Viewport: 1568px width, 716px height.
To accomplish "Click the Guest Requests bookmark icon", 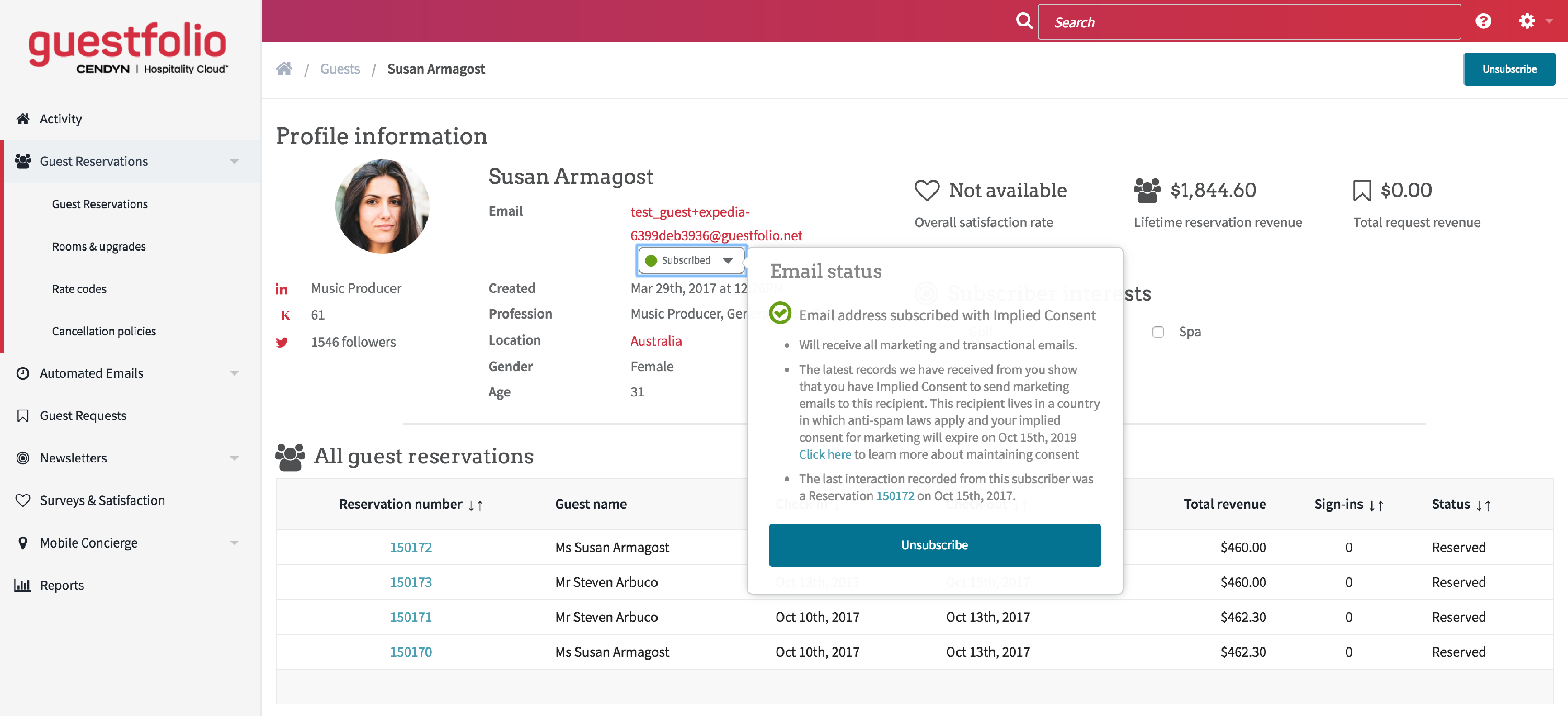I will point(23,416).
